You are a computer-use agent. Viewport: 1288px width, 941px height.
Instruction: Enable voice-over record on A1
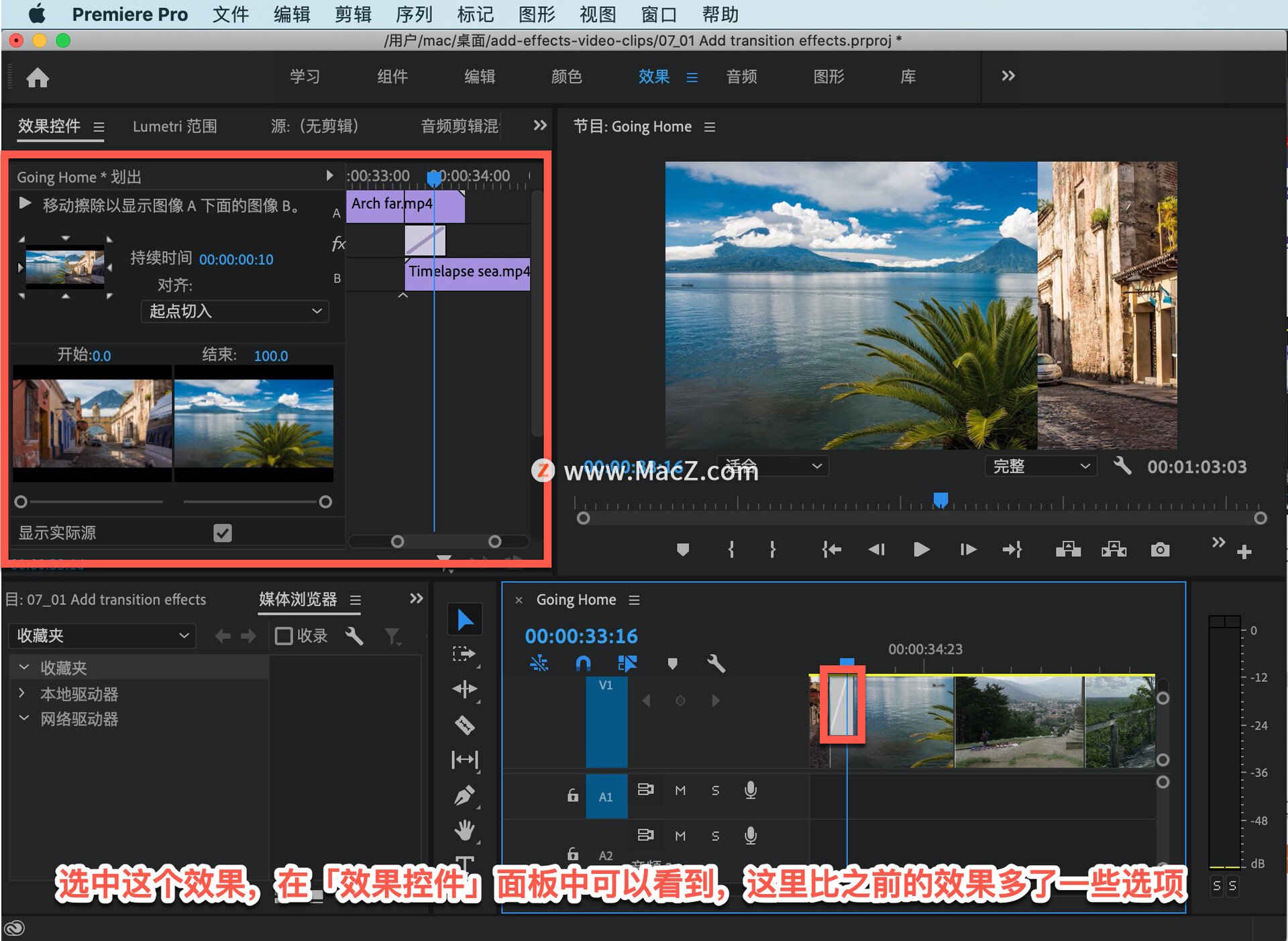(x=751, y=791)
